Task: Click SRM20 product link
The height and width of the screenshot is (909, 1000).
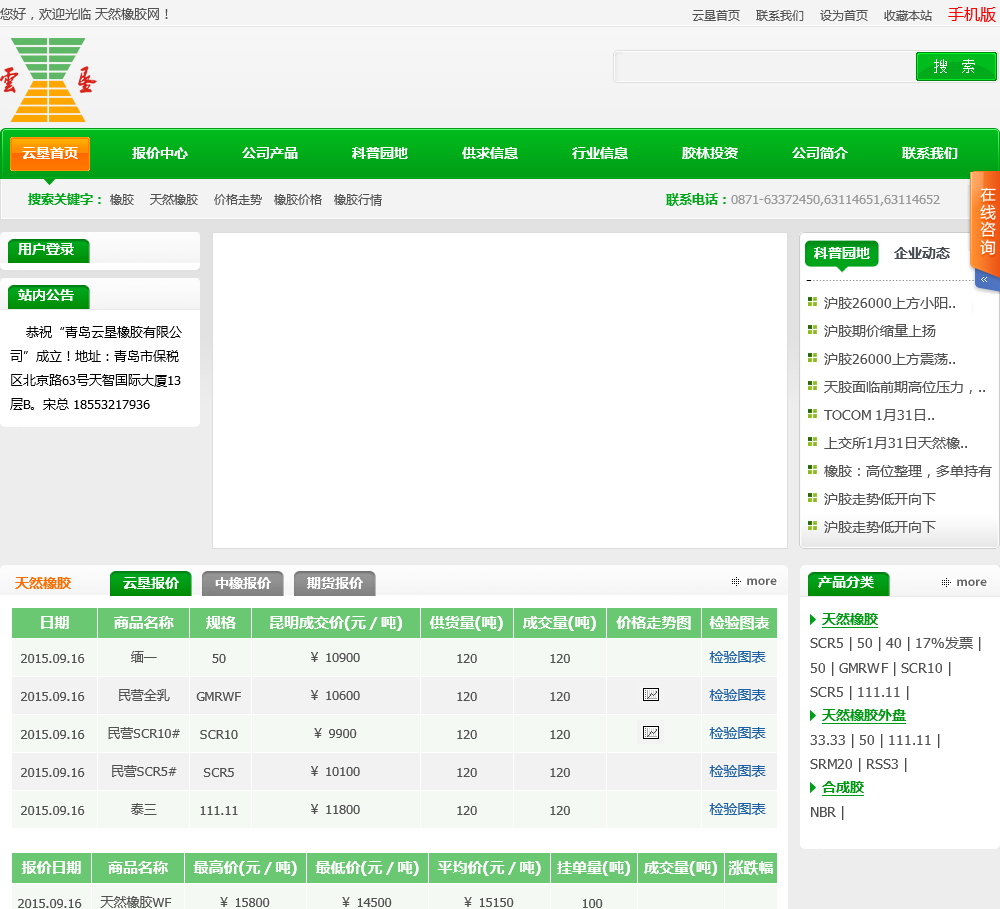Action: click(x=831, y=764)
